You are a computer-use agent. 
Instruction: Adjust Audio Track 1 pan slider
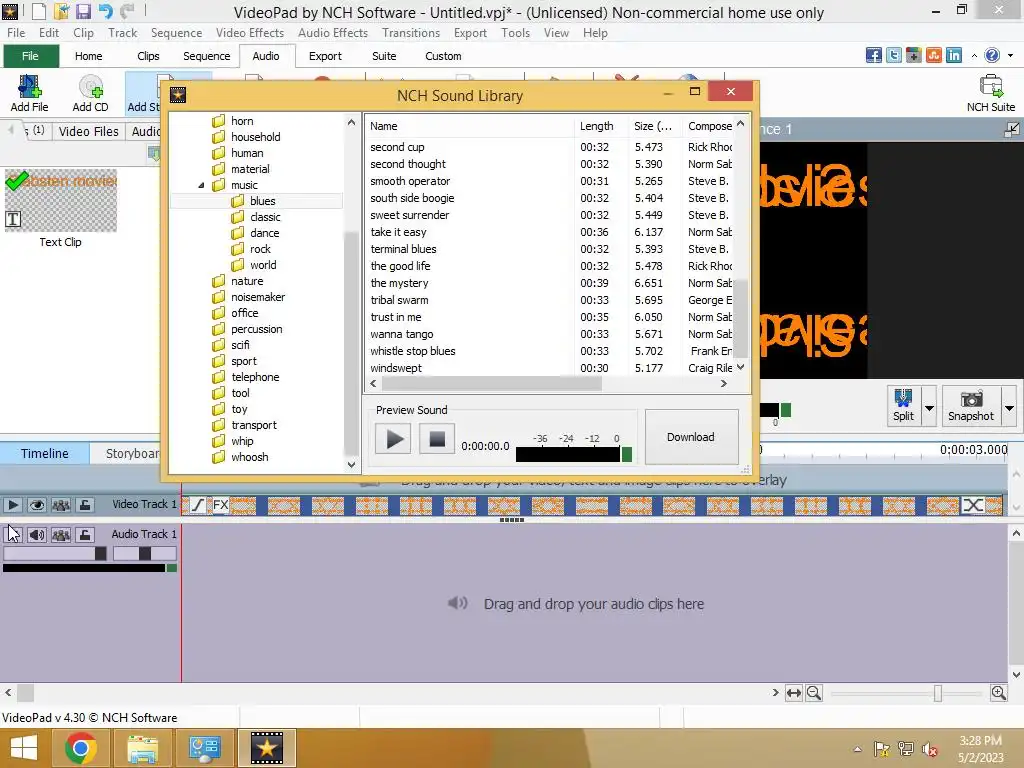tap(144, 554)
